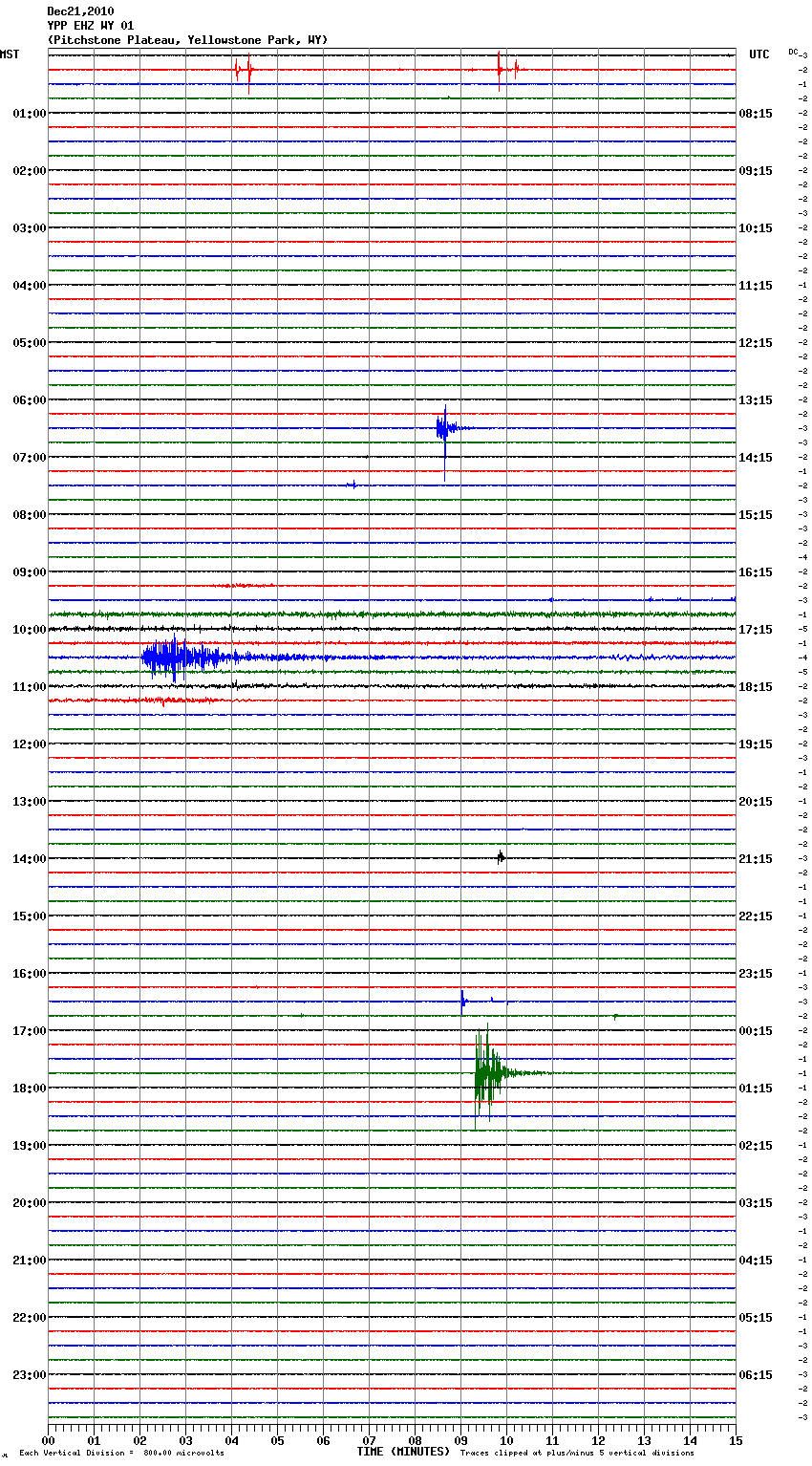812x1466 pixels.
Task: Click minute tick label 11 on bottom axis
Action: click(552, 1440)
